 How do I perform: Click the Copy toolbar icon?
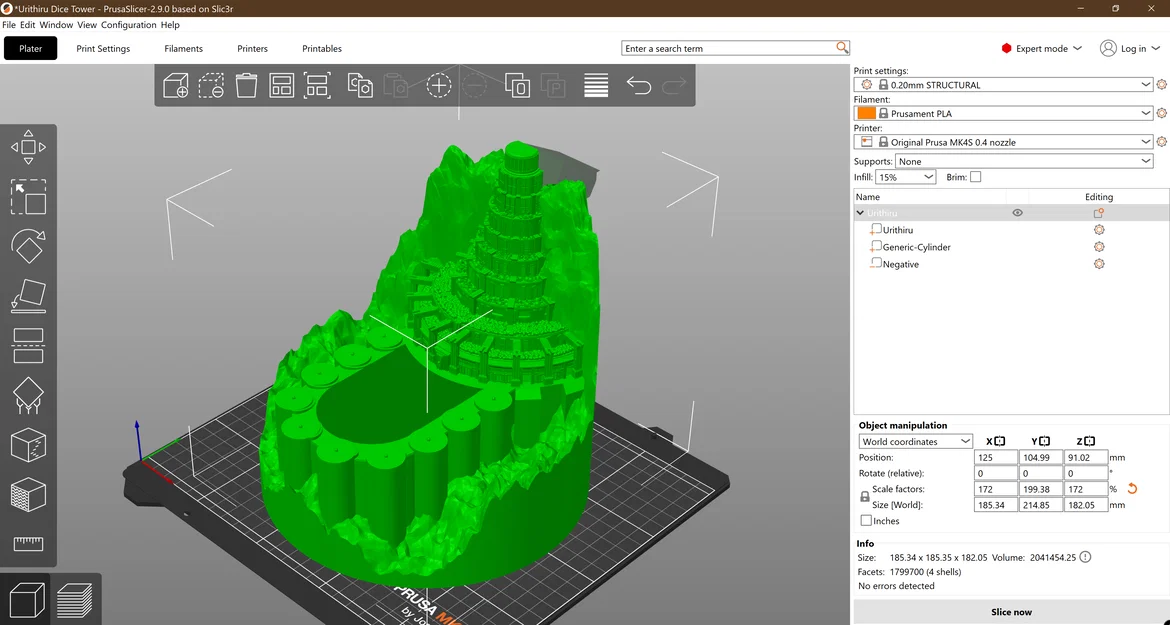(x=360, y=85)
